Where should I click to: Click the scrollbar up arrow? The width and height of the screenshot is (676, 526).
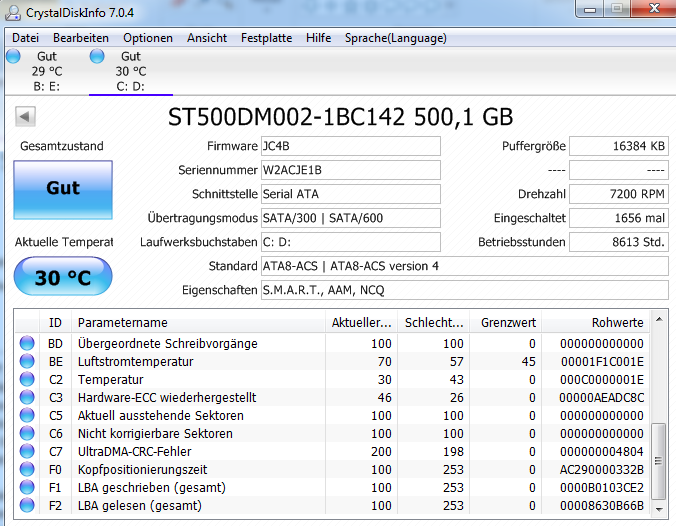659,319
